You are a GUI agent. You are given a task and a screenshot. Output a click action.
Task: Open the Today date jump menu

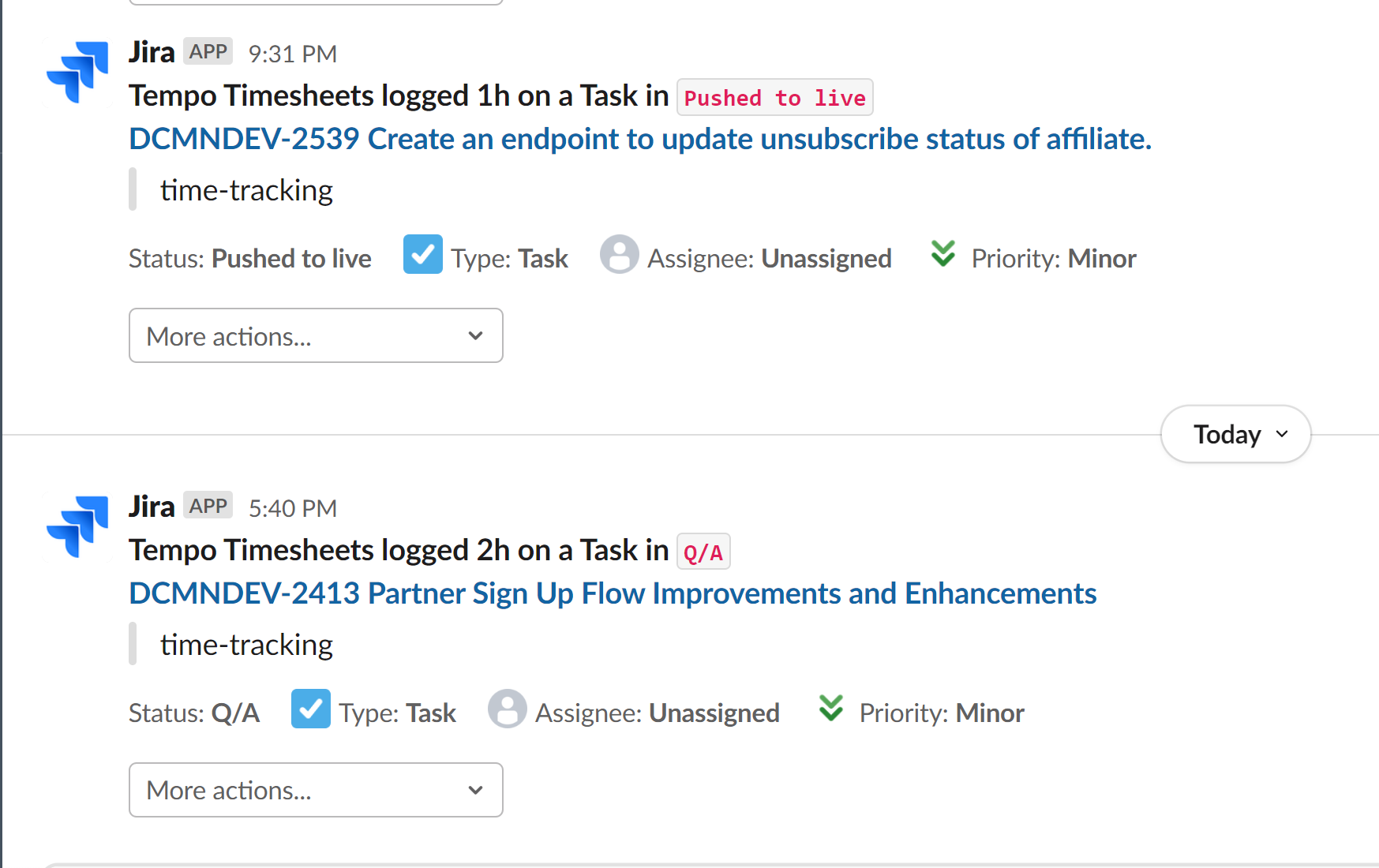[1235, 434]
